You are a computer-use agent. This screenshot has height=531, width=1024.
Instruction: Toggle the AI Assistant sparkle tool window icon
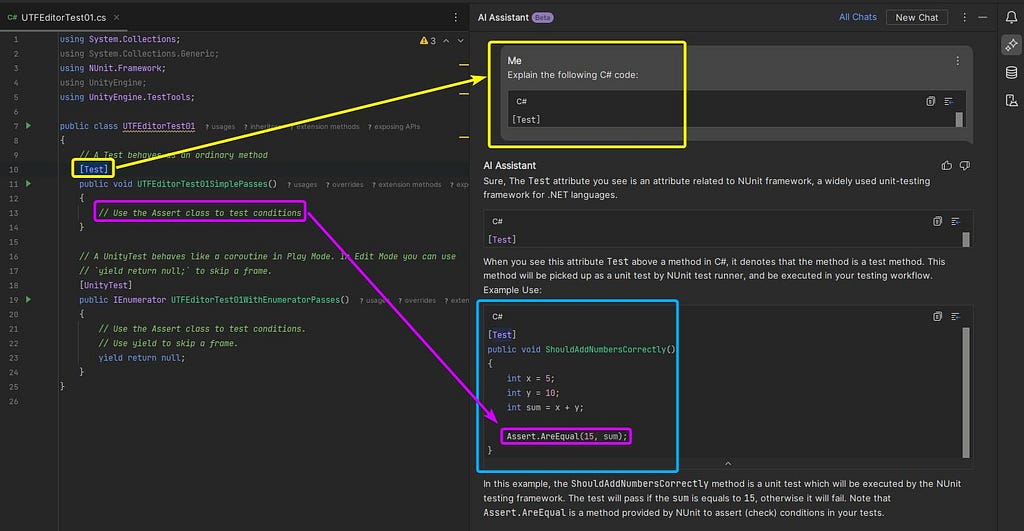(x=1011, y=45)
